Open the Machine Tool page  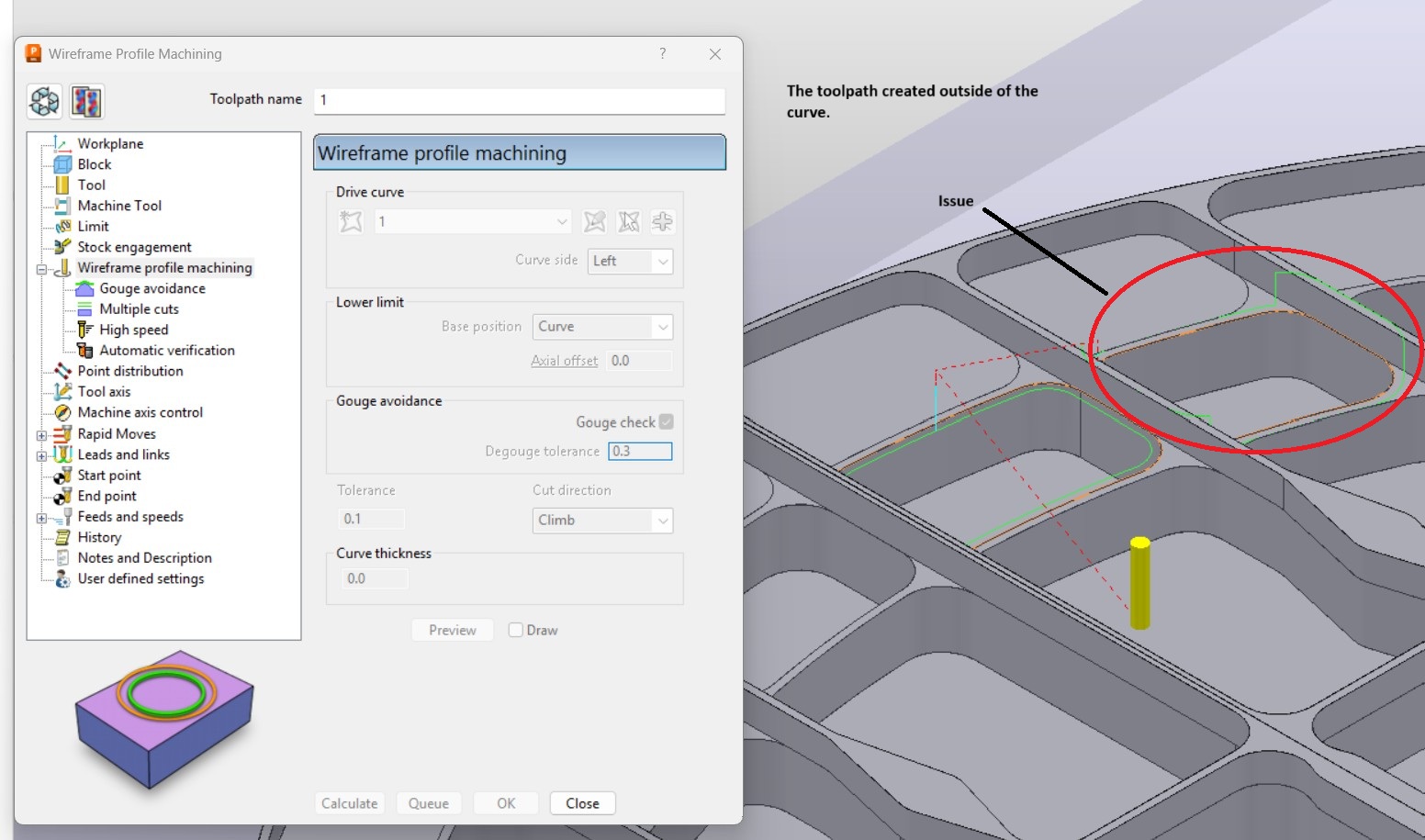(119, 206)
